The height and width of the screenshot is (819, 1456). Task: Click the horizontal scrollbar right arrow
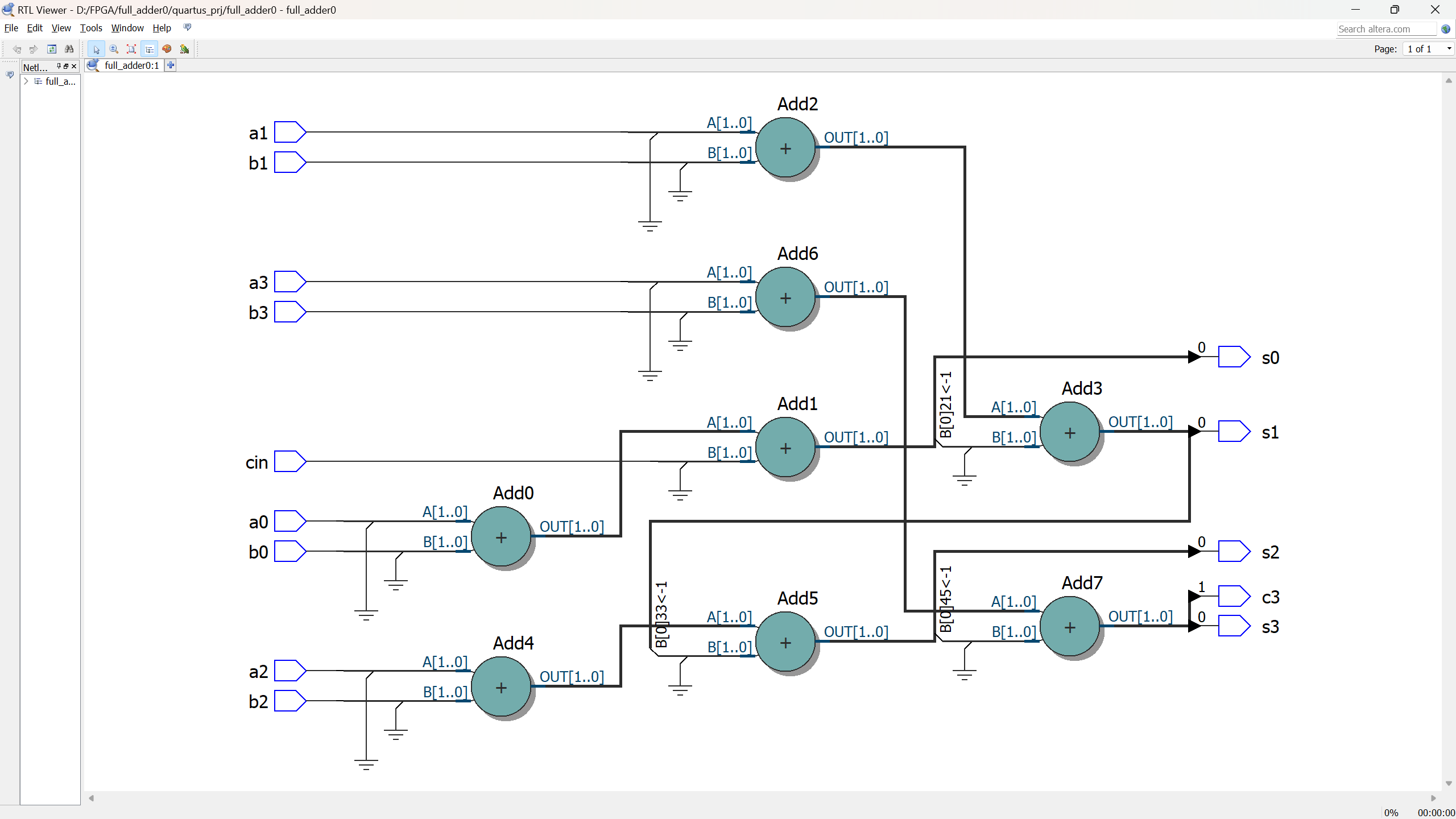(1434, 798)
